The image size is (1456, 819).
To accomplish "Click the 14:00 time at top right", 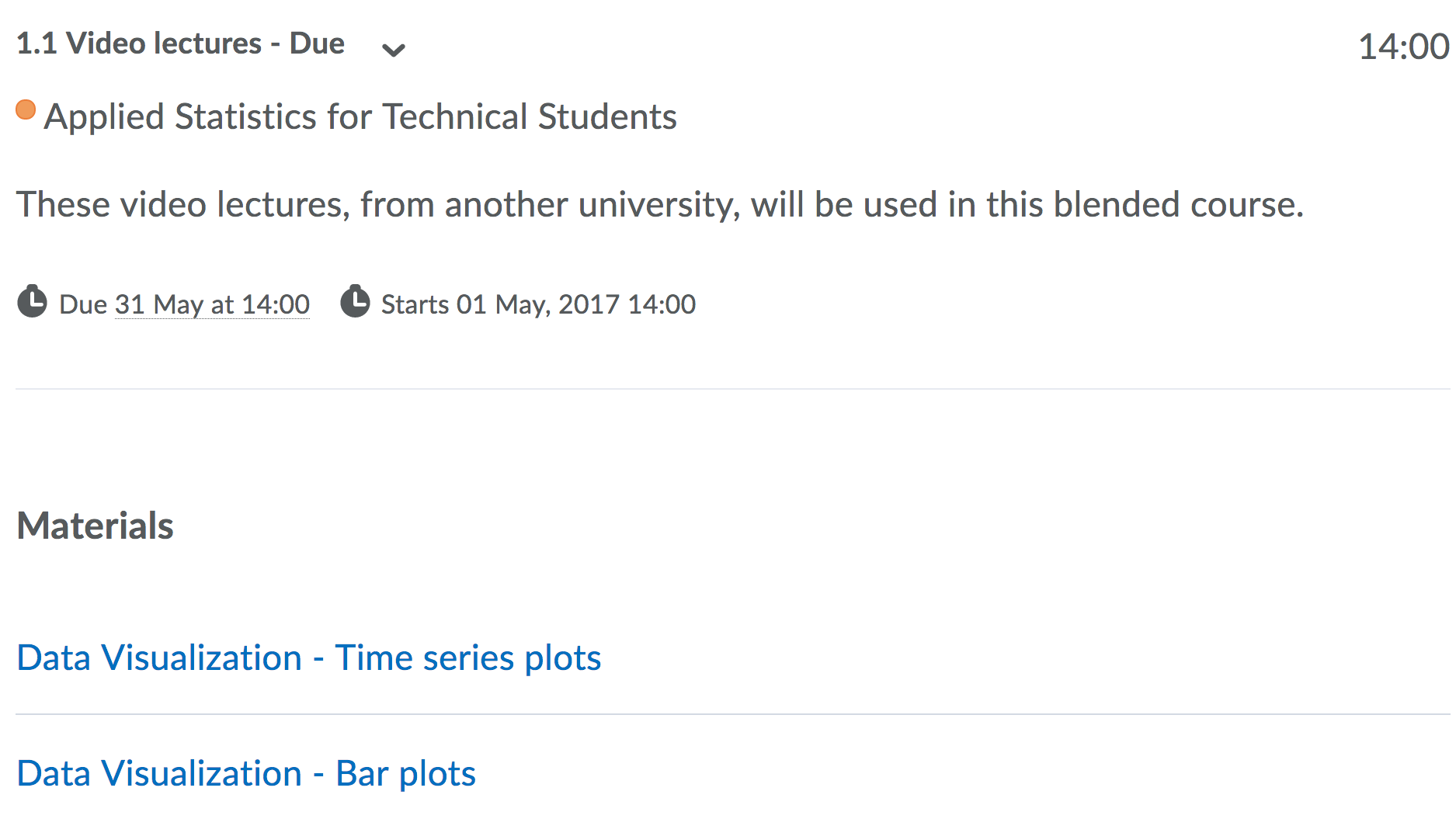I will pyautogui.click(x=1402, y=47).
